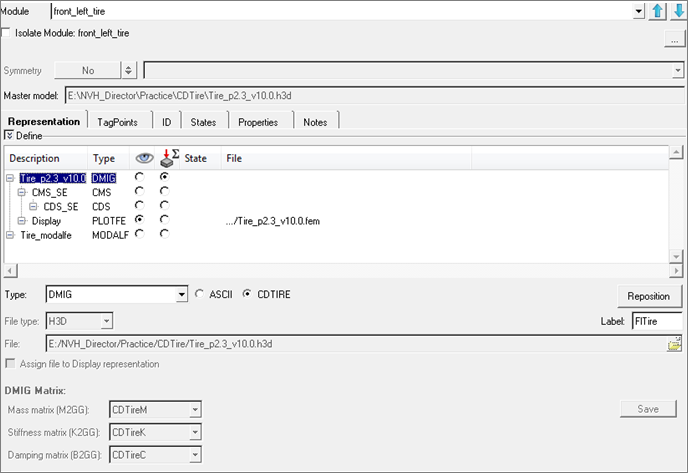Screen dimensions: 688x473
Task: Switch to the TagPoints tab
Action: (x=119, y=121)
